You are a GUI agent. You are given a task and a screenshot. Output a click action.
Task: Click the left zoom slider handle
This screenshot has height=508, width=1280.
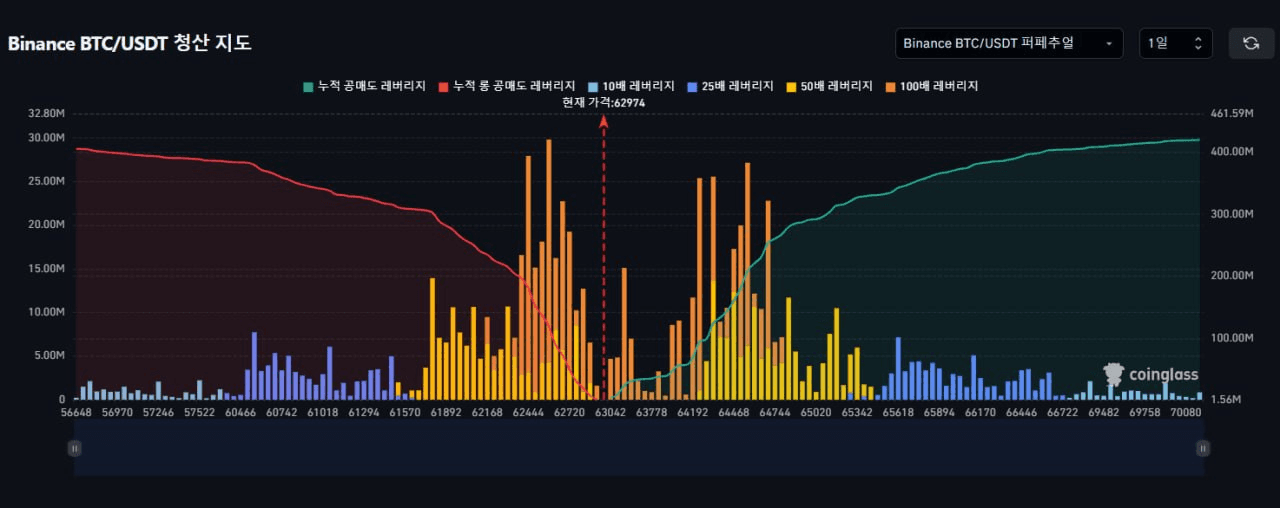(x=74, y=449)
